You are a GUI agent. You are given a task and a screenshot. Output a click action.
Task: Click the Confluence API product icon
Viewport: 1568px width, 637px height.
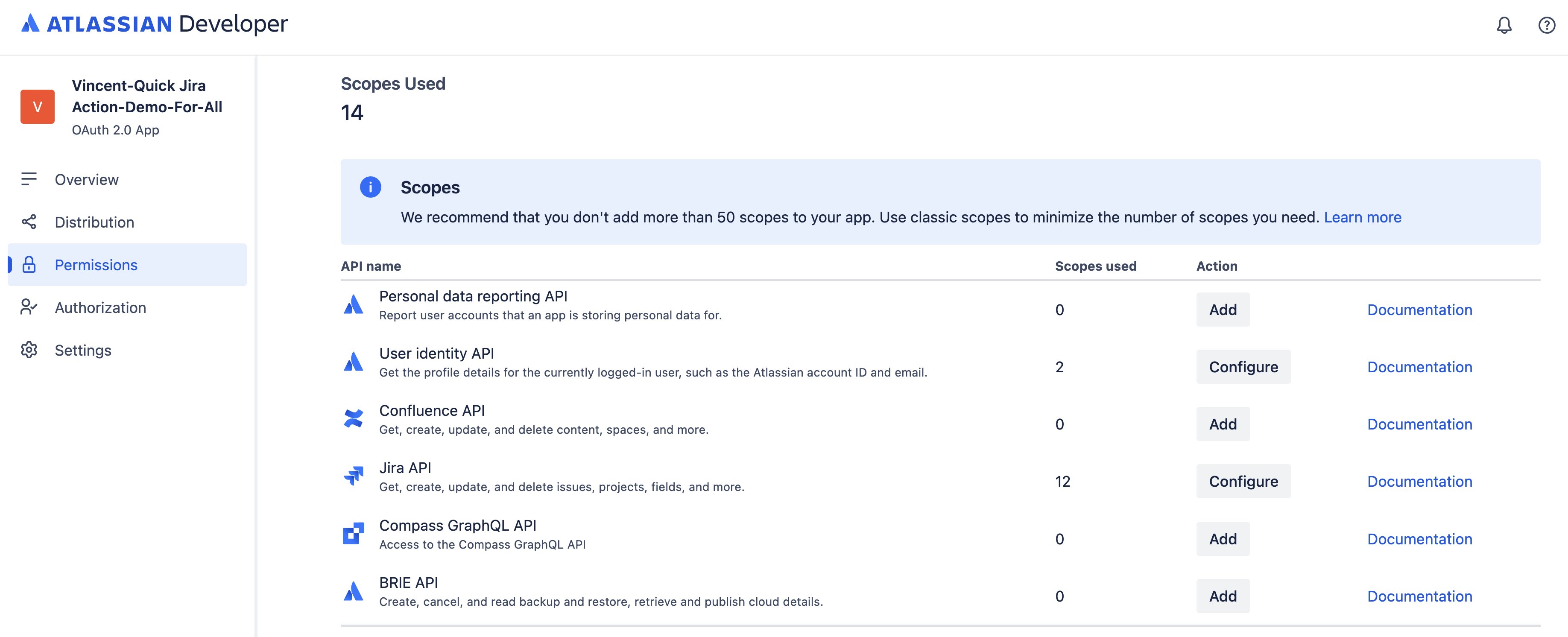pos(353,418)
